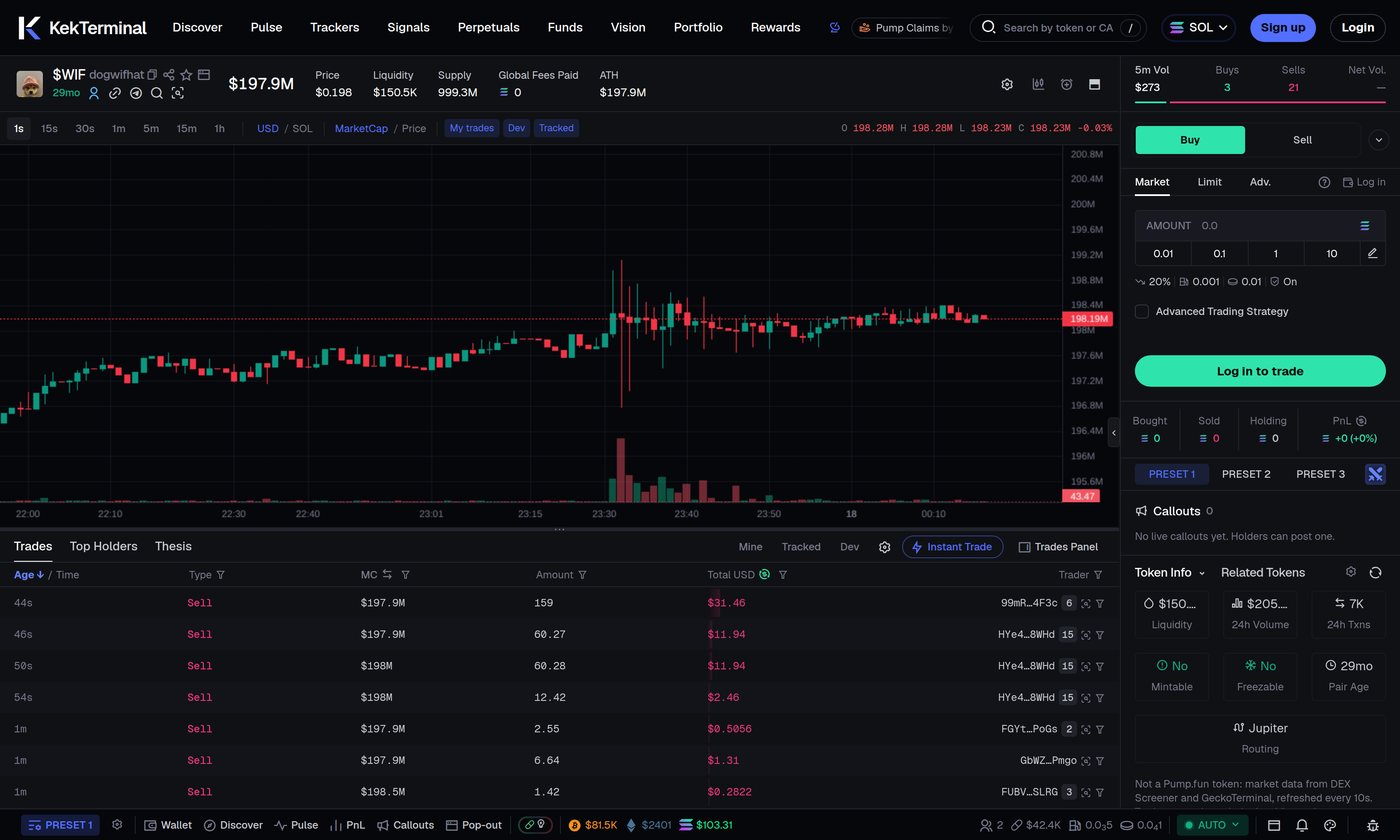
Task: Collapse the side panel with chart-edge arrow
Action: pyautogui.click(x=1114, y=433)
